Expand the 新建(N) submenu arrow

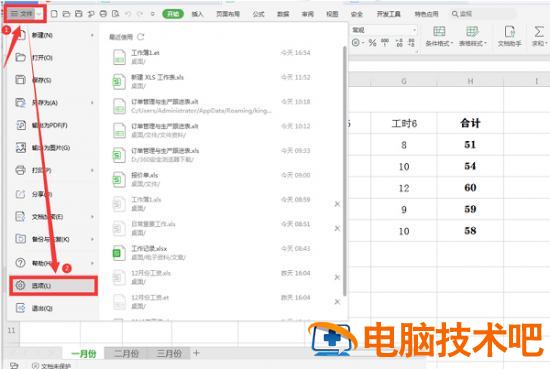point(92,35)
